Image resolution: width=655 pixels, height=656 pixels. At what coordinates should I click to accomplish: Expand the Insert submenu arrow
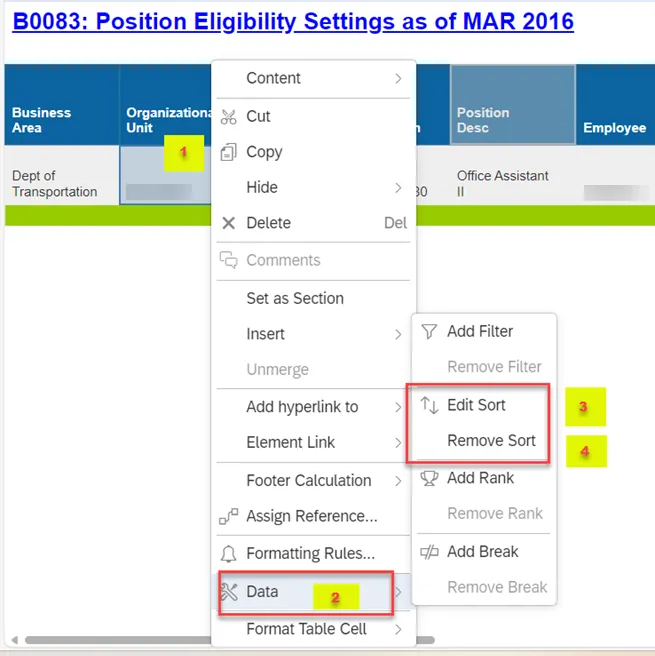tap(398, 334)
